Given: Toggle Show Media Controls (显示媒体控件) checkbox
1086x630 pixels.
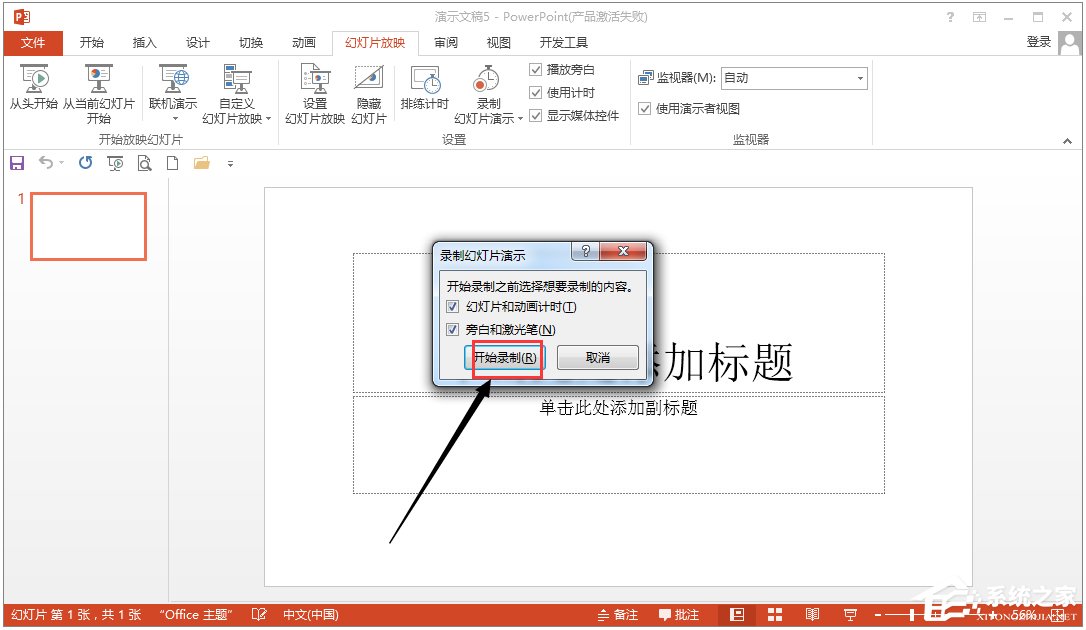Looking at the screenshot, I should click(535, 115).
